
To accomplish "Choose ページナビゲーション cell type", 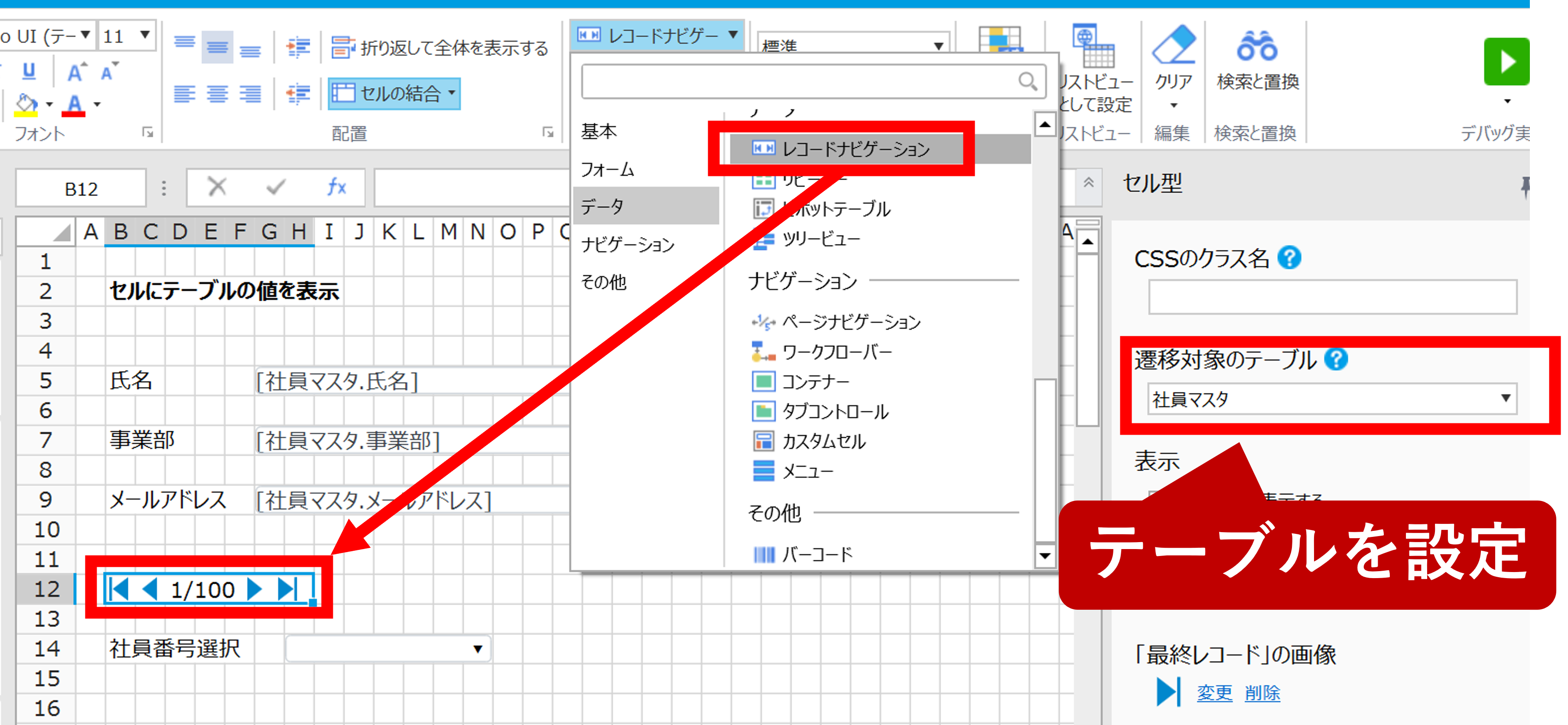I will [850, 322].
